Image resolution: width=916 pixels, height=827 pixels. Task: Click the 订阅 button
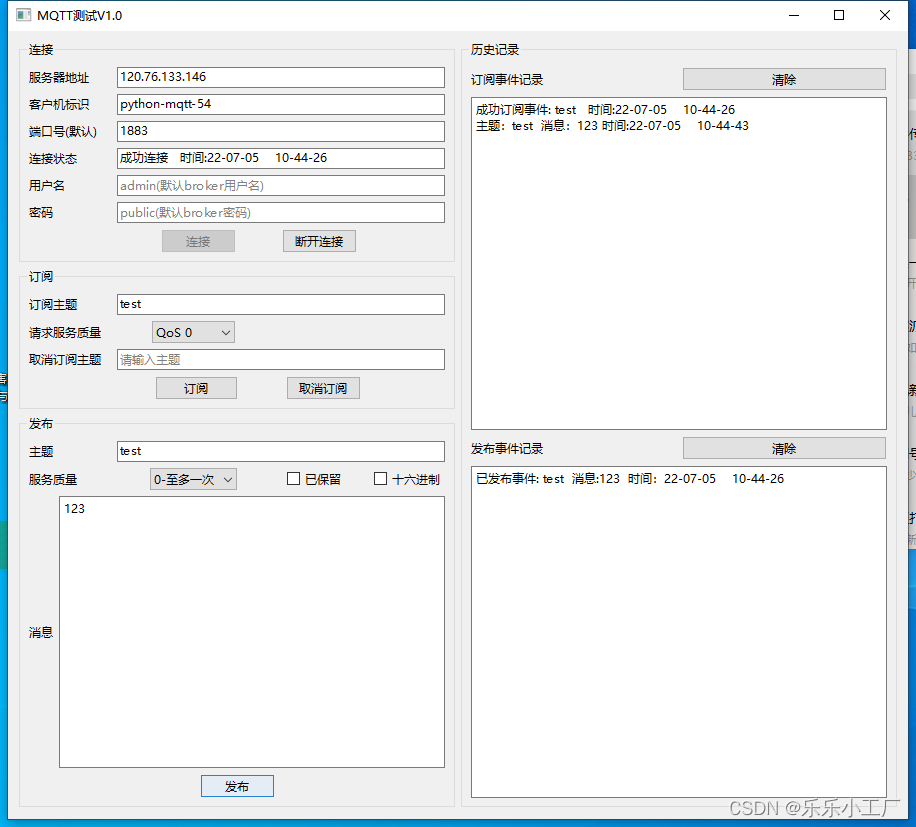pos(196,388)
